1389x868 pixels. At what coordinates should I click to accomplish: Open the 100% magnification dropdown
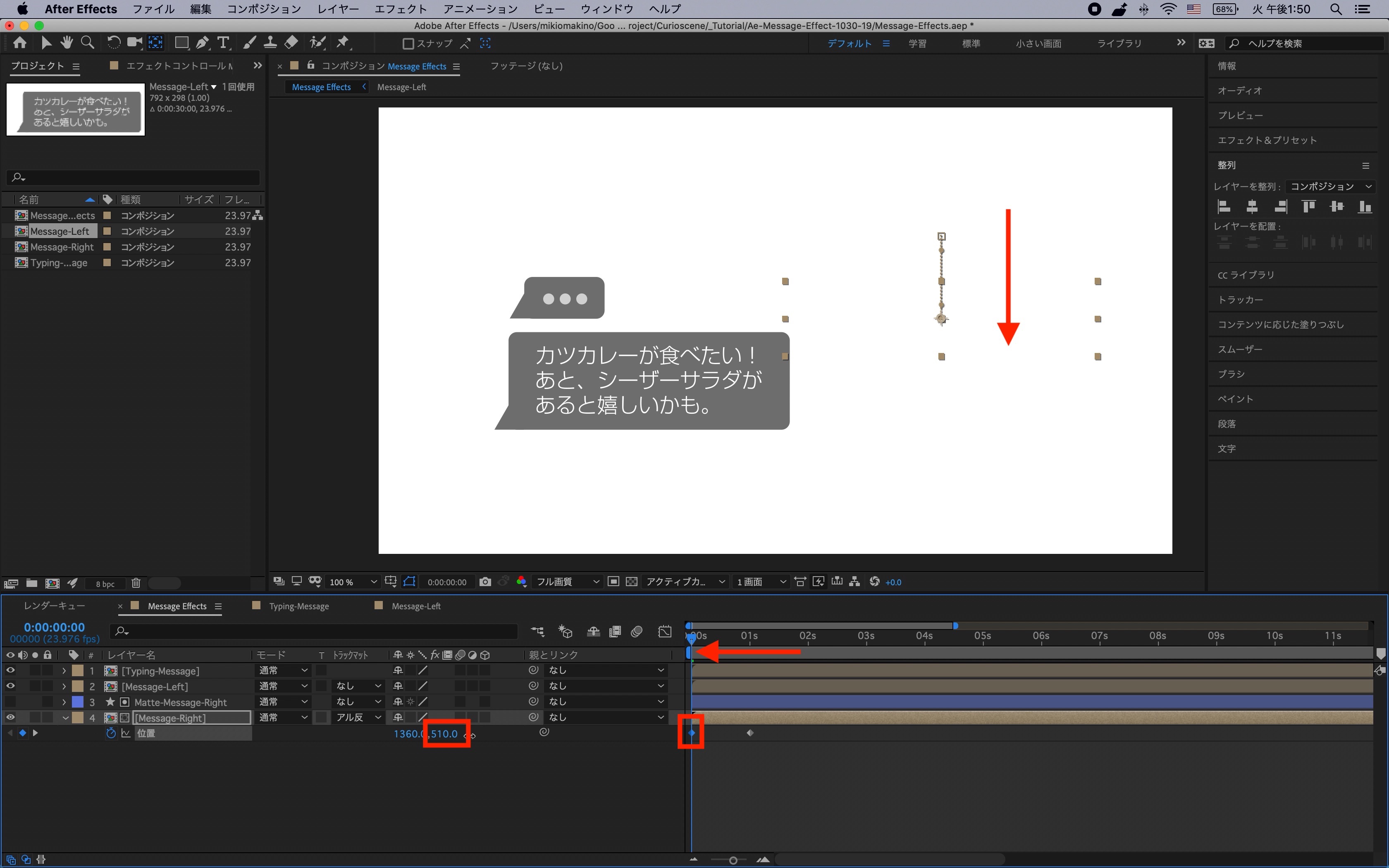point(353,582)
